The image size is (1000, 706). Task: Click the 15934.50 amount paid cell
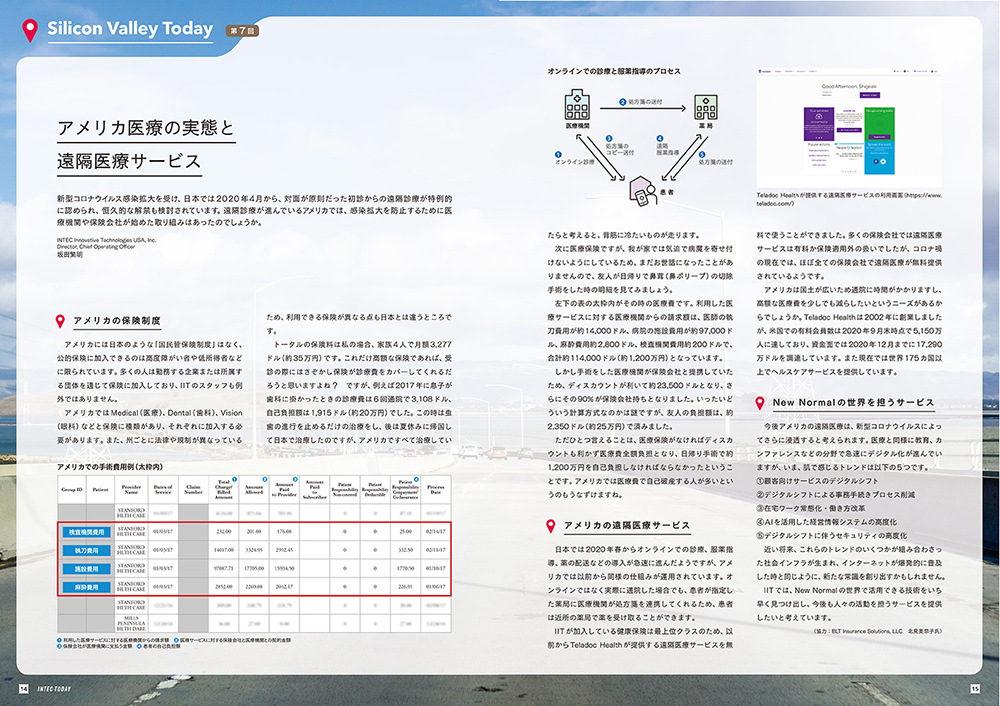(284, 568)
